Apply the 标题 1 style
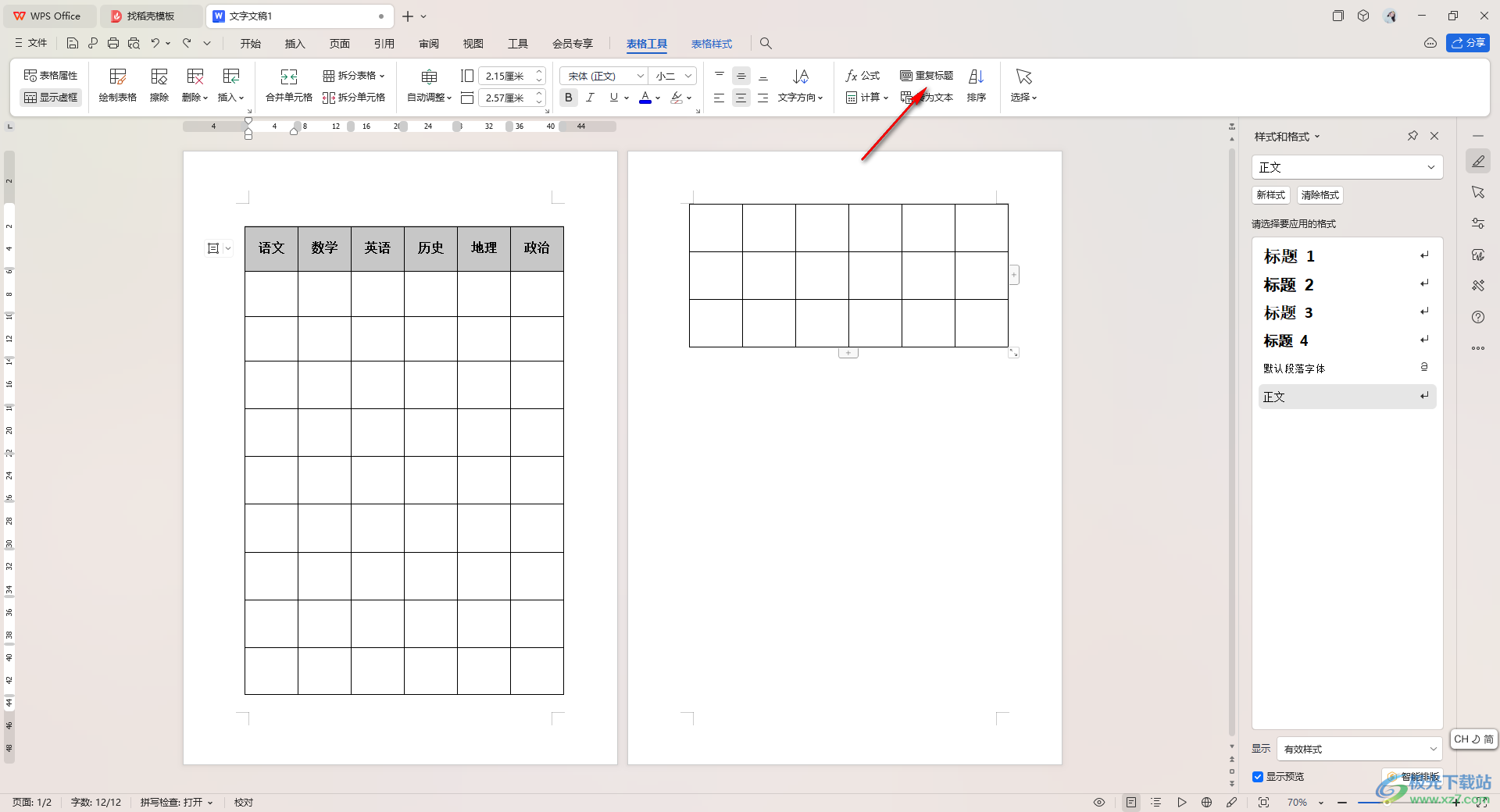The height and width of the screenshot is (812, 1500). [x=1347, y=256]
